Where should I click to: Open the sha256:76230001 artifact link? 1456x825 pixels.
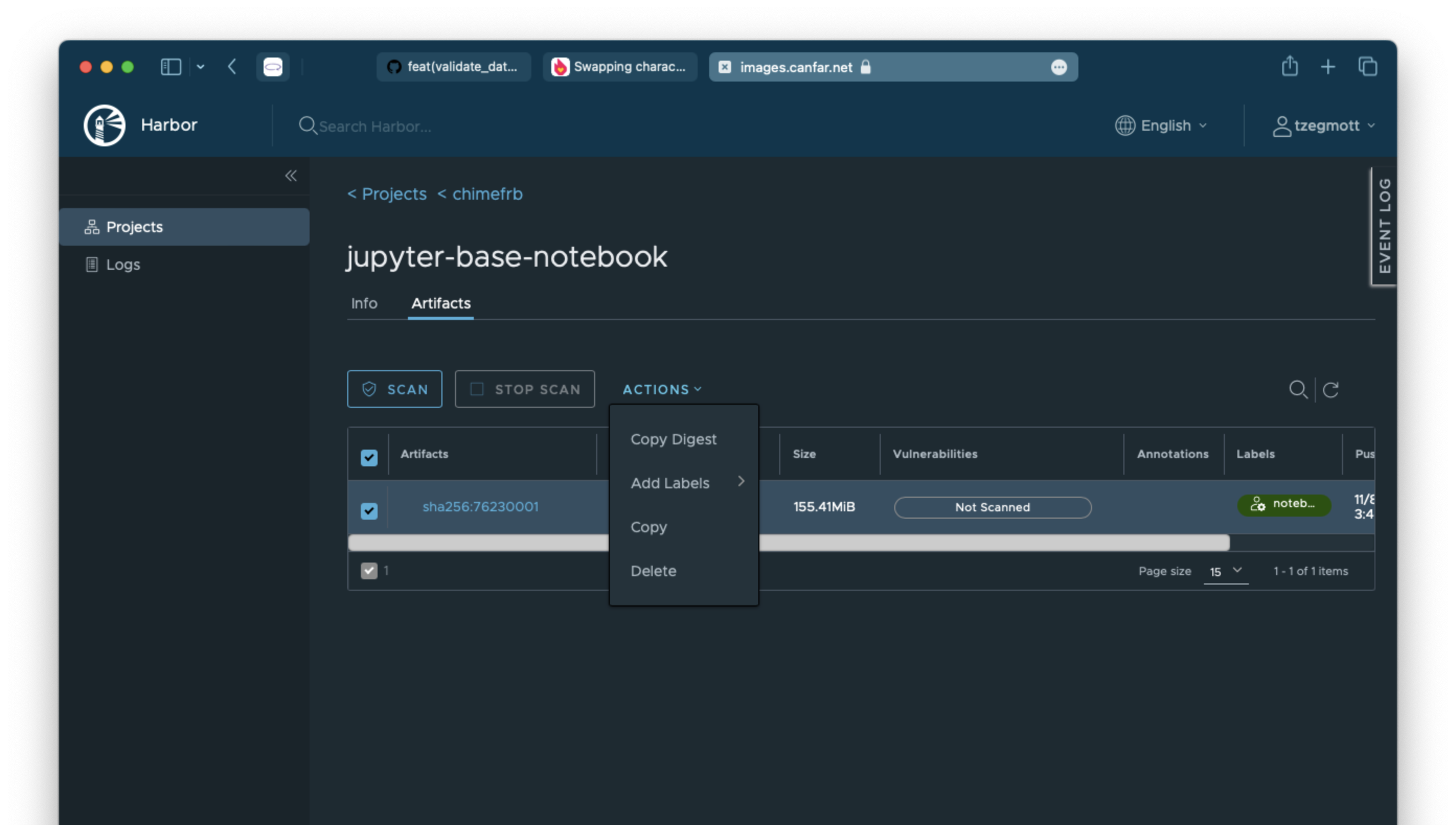tap(480, 507)
